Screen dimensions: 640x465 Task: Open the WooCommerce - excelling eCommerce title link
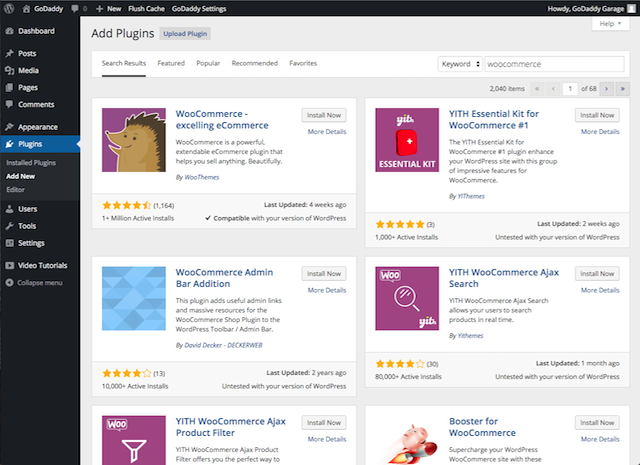(x=222, y=120)
